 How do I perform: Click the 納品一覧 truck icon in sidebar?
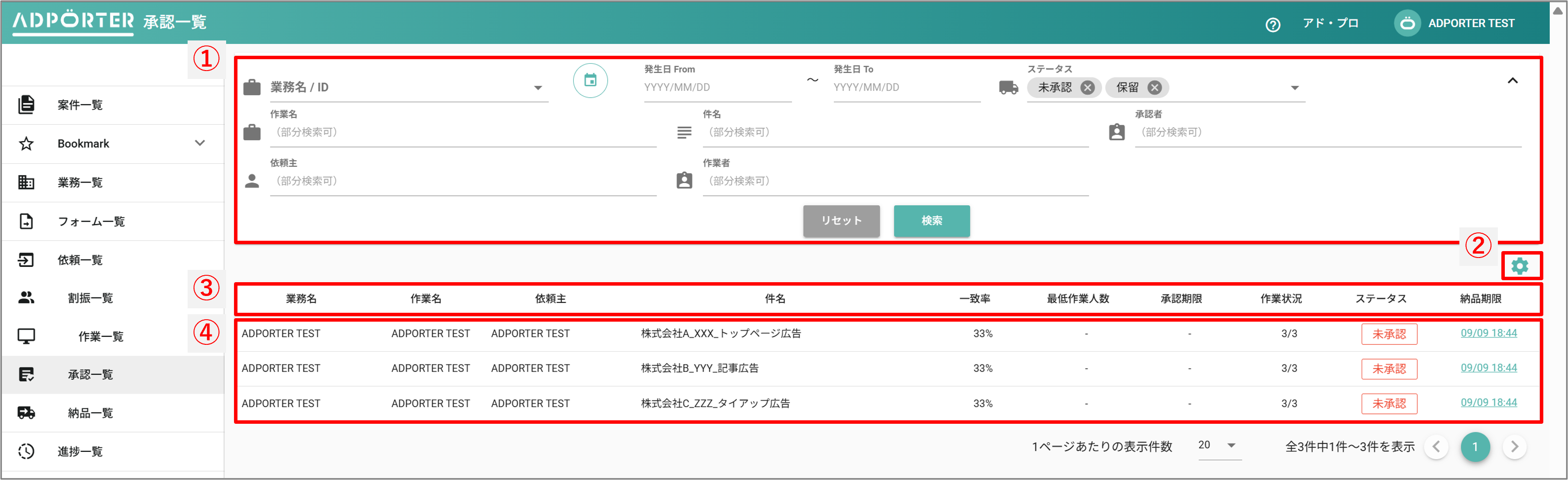click(26, 413)
